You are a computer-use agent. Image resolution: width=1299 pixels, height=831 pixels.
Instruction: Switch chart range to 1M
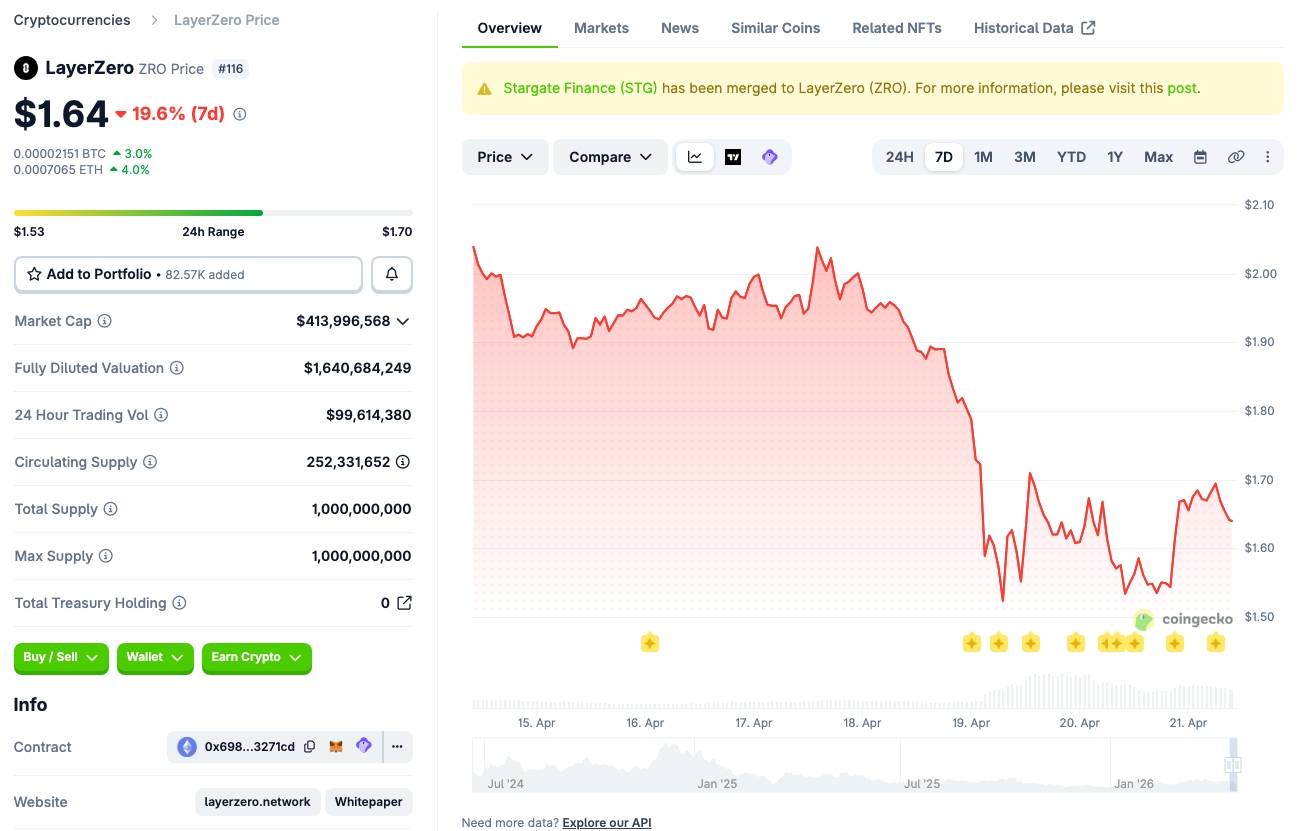(983, 157)
